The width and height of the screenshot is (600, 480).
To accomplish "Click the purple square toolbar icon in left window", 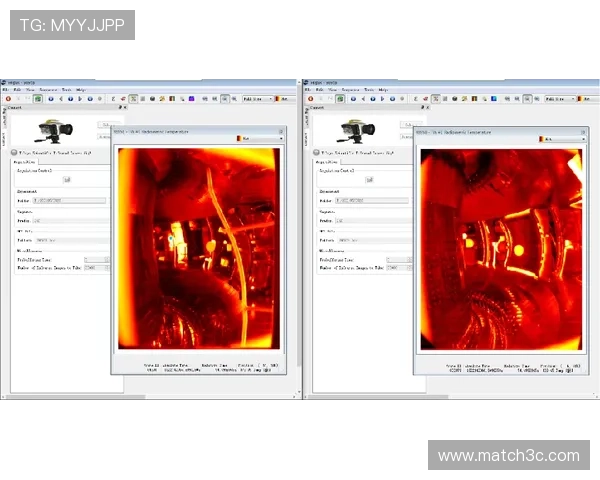I will pyautogui.click(x=192, y=99).
